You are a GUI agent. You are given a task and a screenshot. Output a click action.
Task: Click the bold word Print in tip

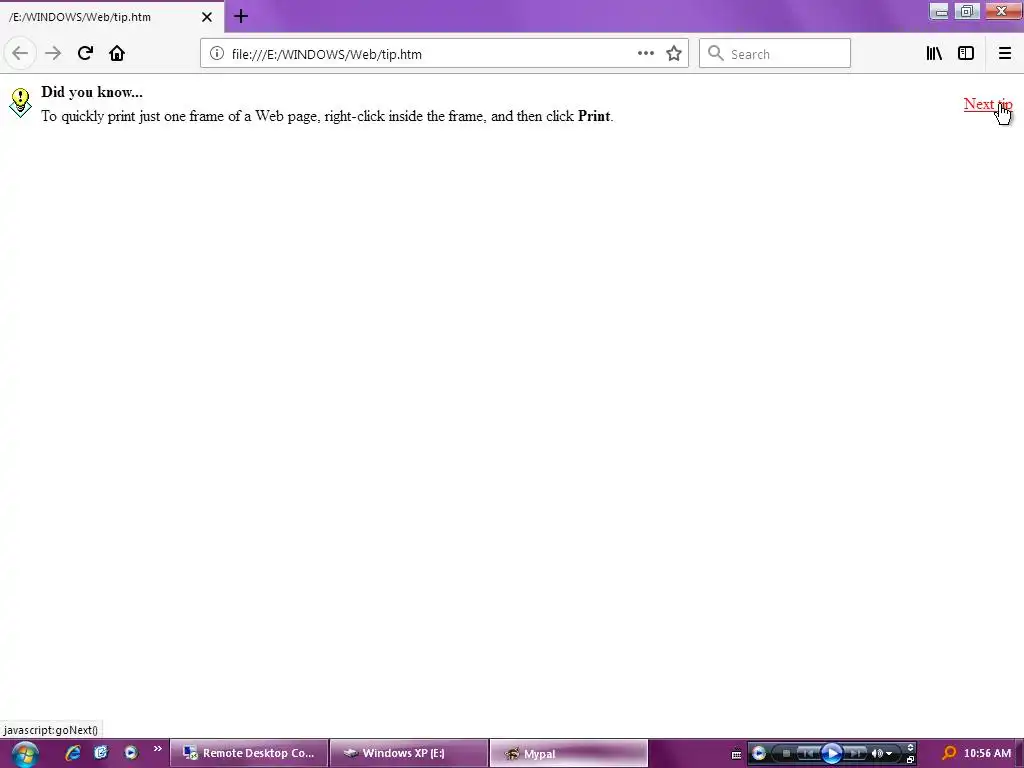point(594,116)
